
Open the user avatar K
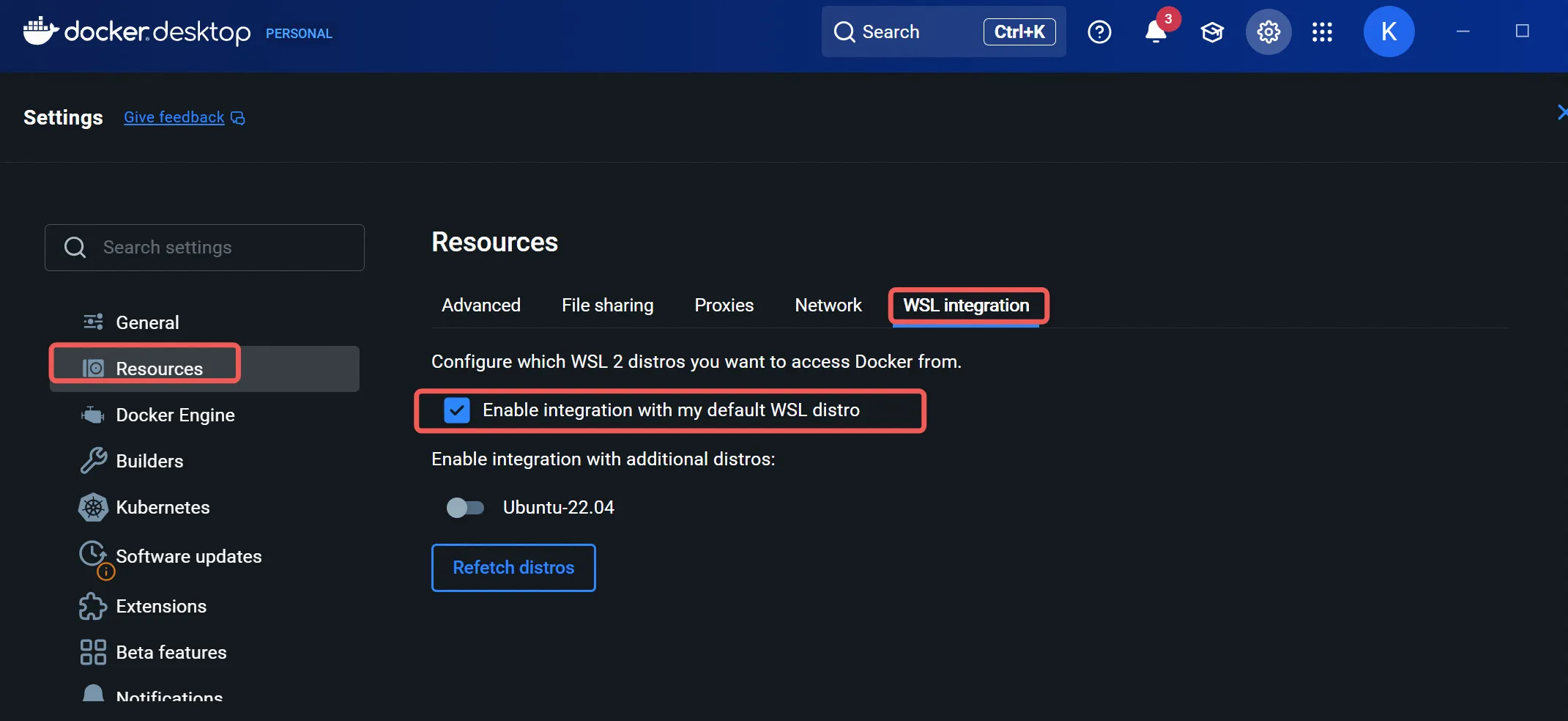coord(1389,32)
